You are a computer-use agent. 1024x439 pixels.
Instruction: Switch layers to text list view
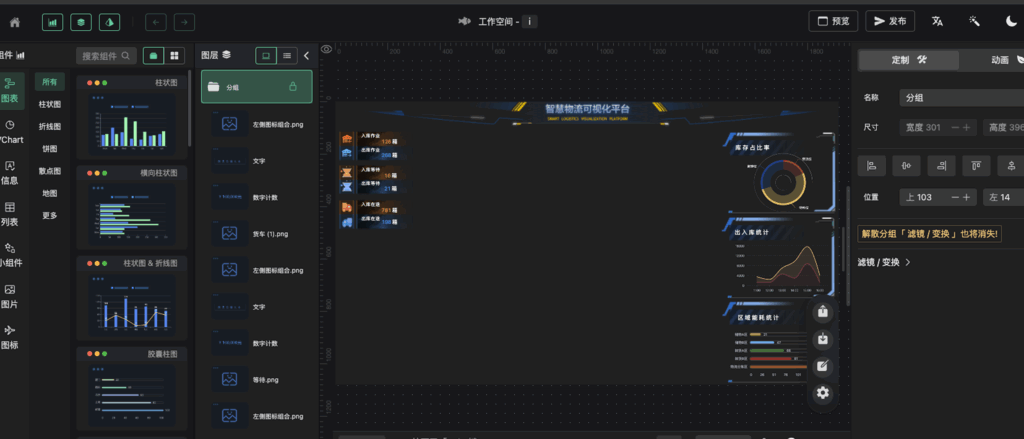287,56
